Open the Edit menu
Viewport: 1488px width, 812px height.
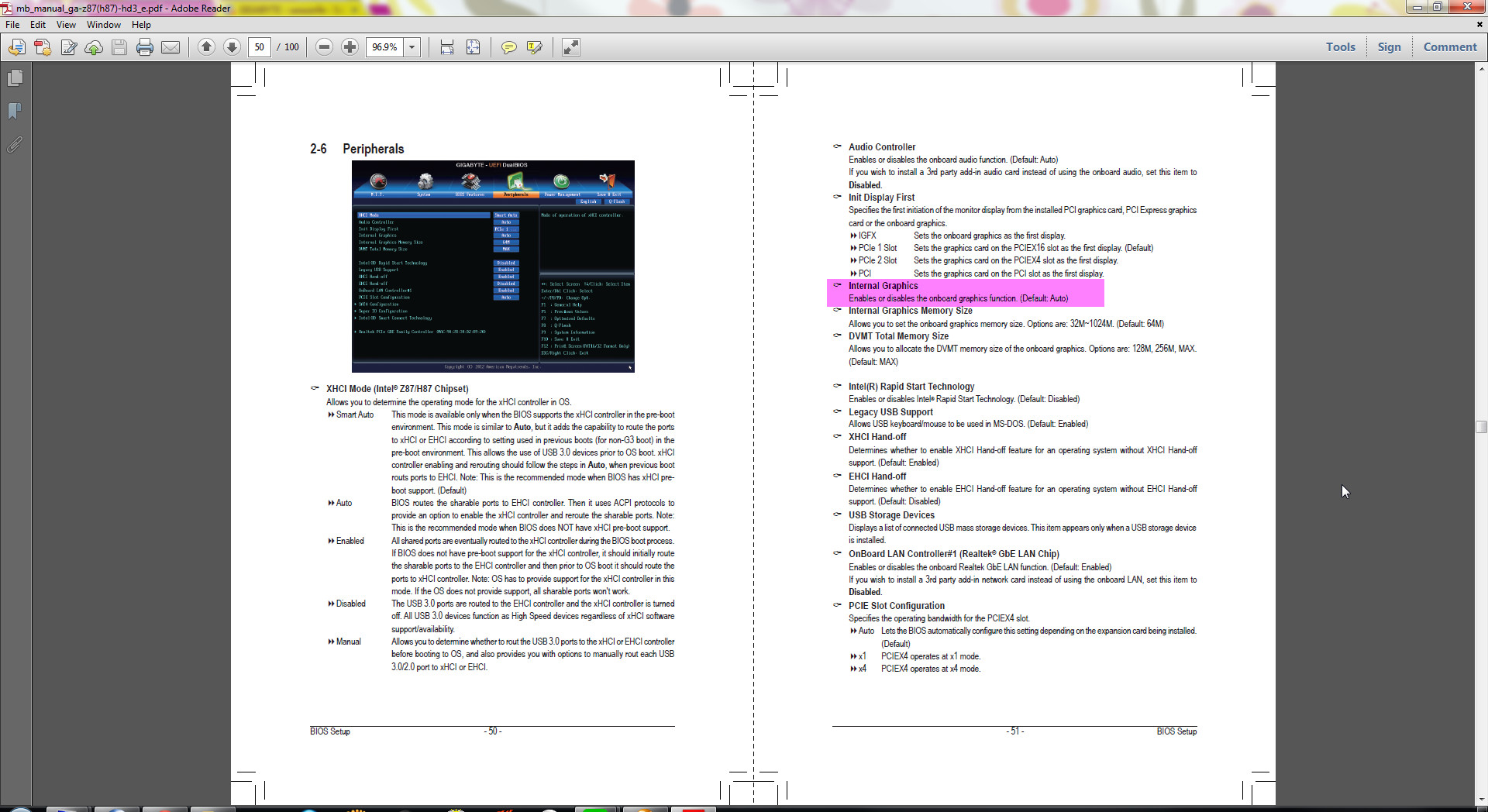pyautogui.click(x=38, y=25)
